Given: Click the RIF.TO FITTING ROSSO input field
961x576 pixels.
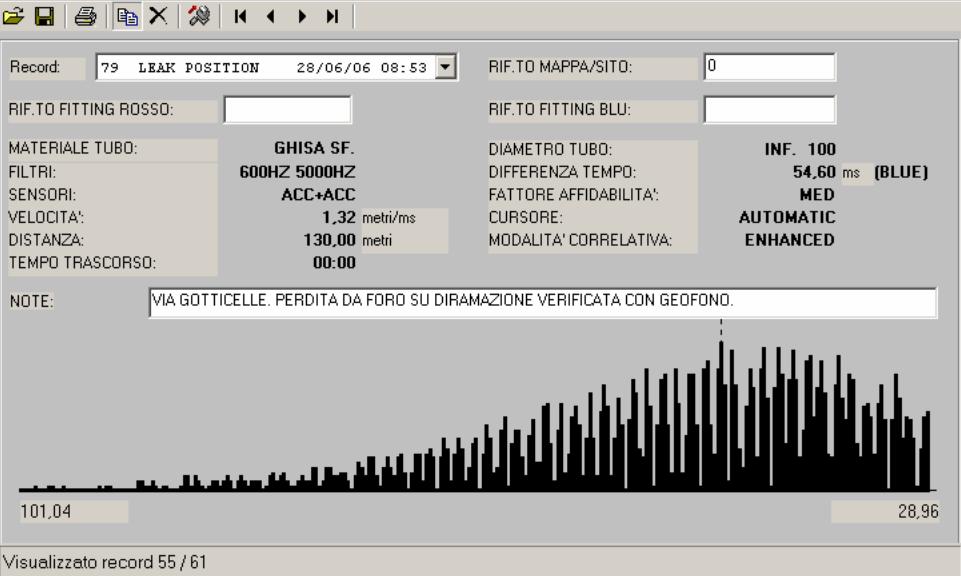Looking at the screenshot, I should [288, 109].
